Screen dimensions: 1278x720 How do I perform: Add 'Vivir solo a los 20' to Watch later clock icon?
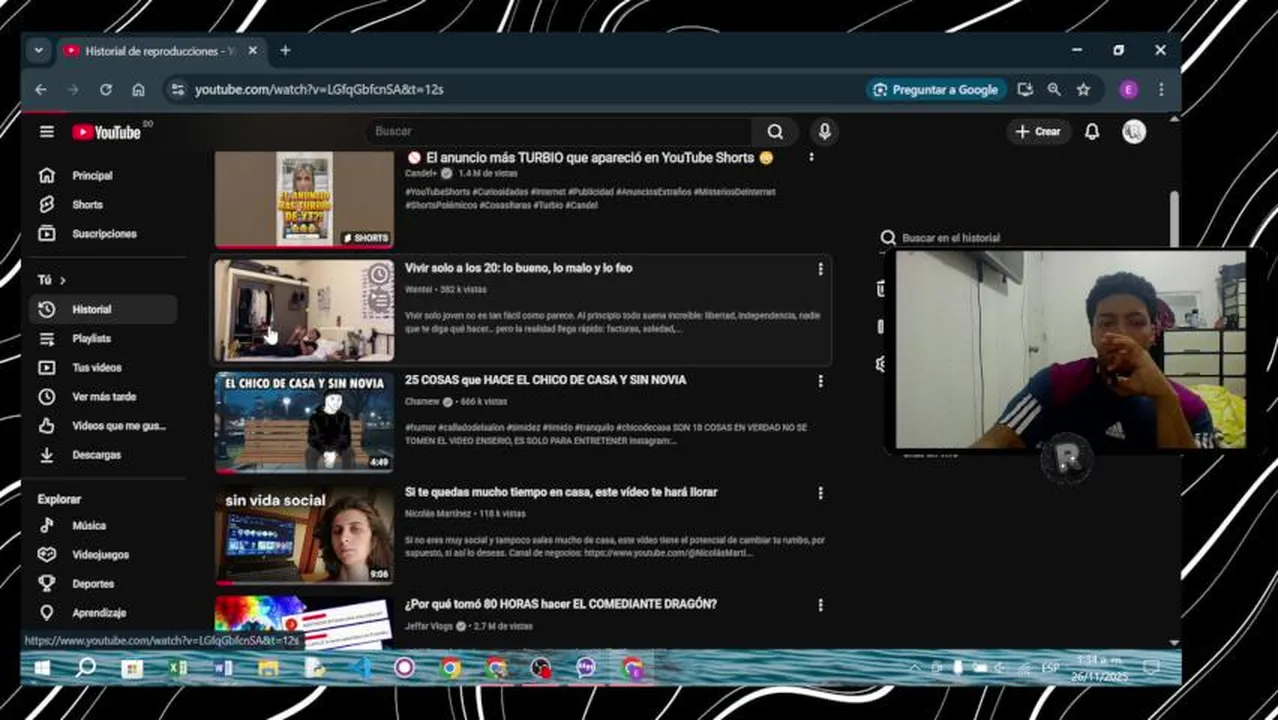tap(379, 274)
